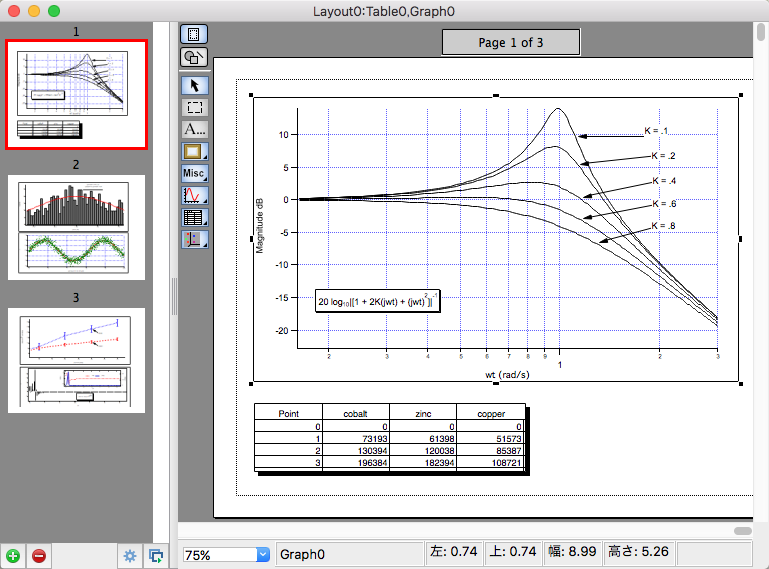The image size is (769, 569).
Task: Click table cell 196384
Action: [x=356, y=463]
